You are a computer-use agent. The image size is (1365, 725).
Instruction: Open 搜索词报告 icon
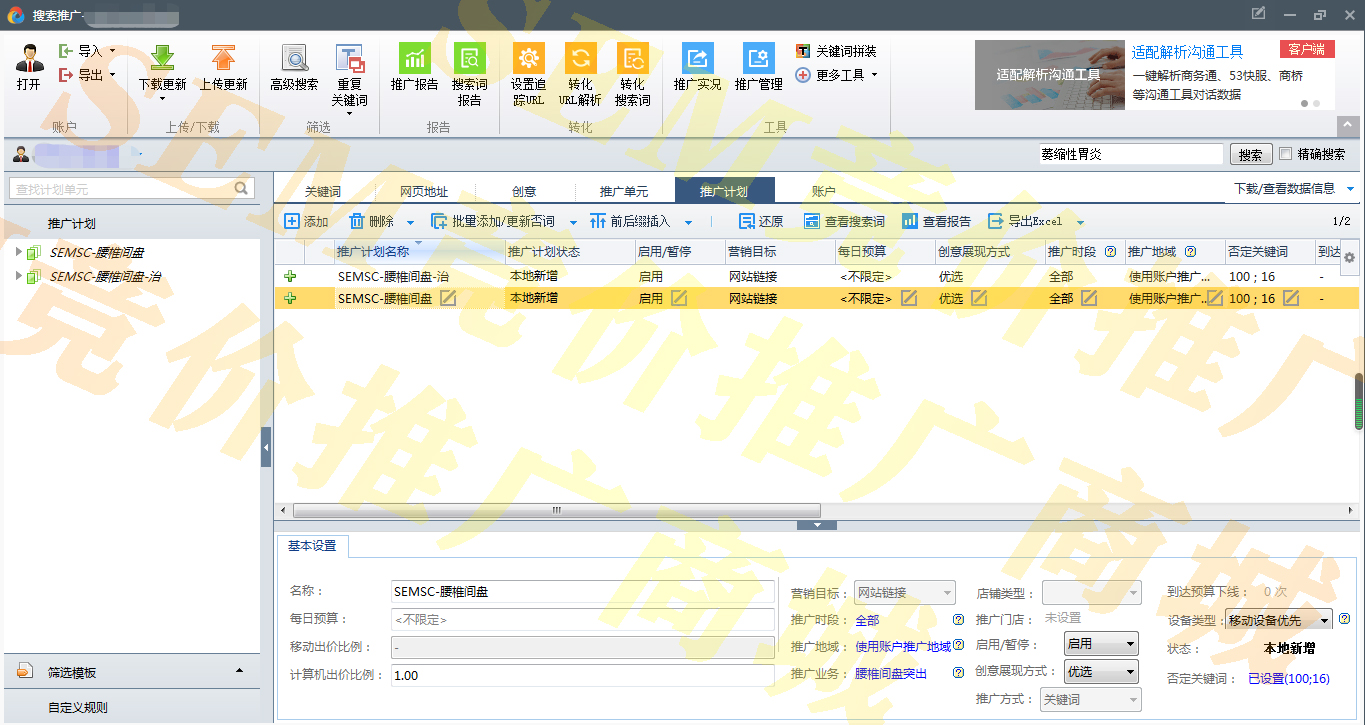[x=469, y=58]
